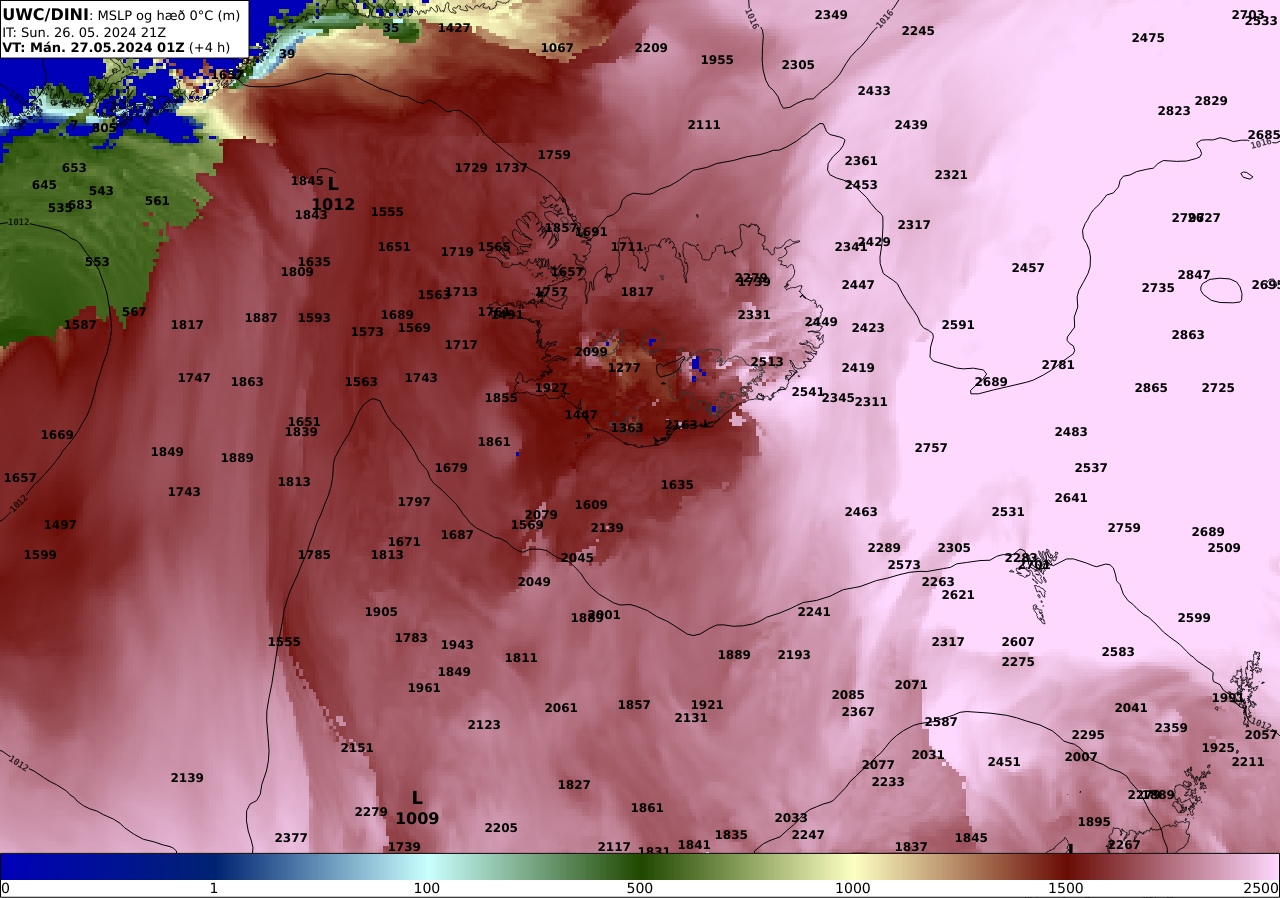This screenshot has width=1280, height=898.
Task: Click the height value 1427
Action: [x=454, y=28]
